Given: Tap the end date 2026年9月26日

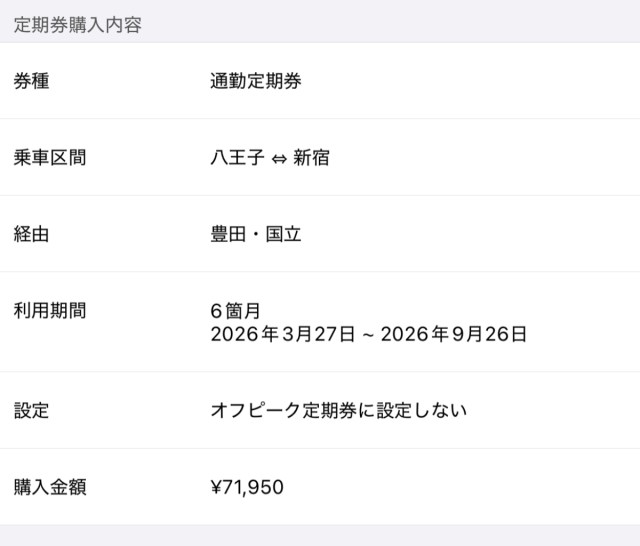Looking at the screenshot, I should (454, 334).
